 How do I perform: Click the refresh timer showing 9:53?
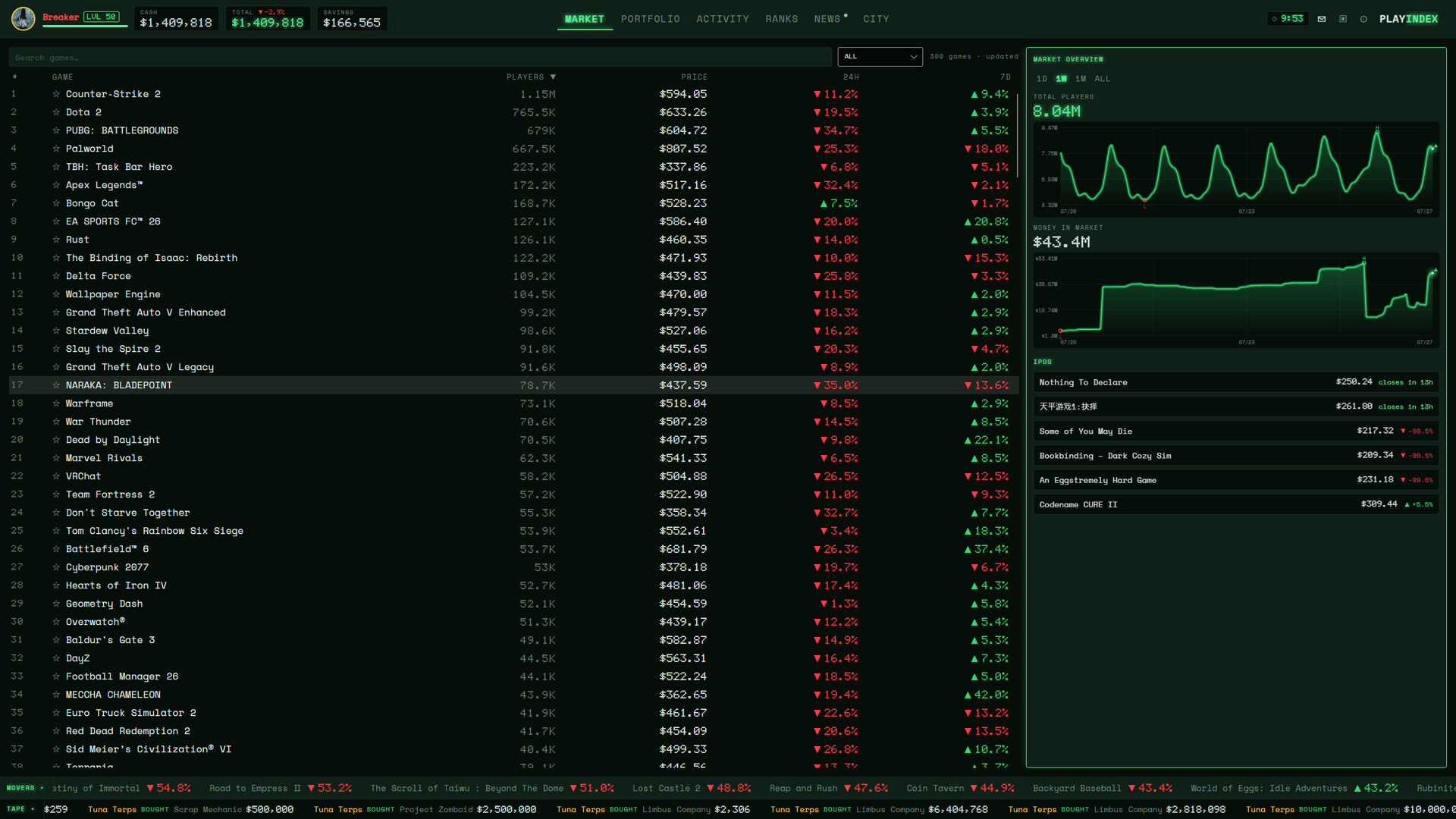click(1288, 19)
